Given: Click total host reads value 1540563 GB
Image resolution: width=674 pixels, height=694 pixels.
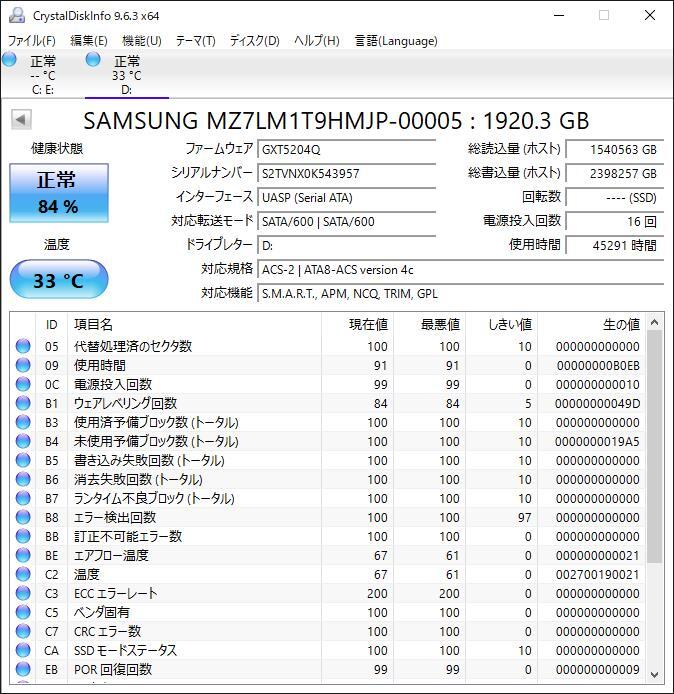Looking at the screenshot, I should (615, 150).
